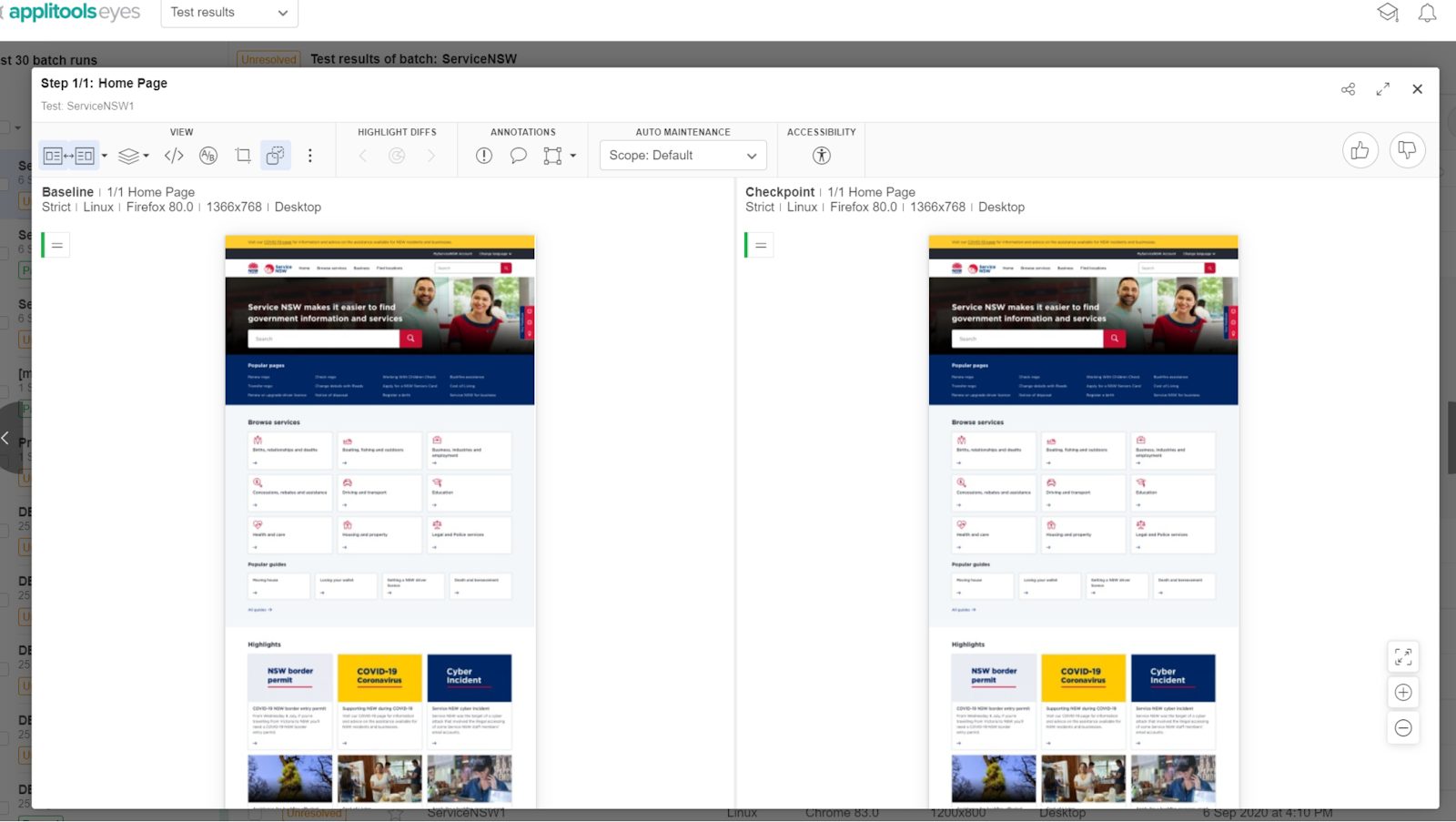Click the zoom in plus button
Screen dimensions: 1456x822
(1402, 693)
